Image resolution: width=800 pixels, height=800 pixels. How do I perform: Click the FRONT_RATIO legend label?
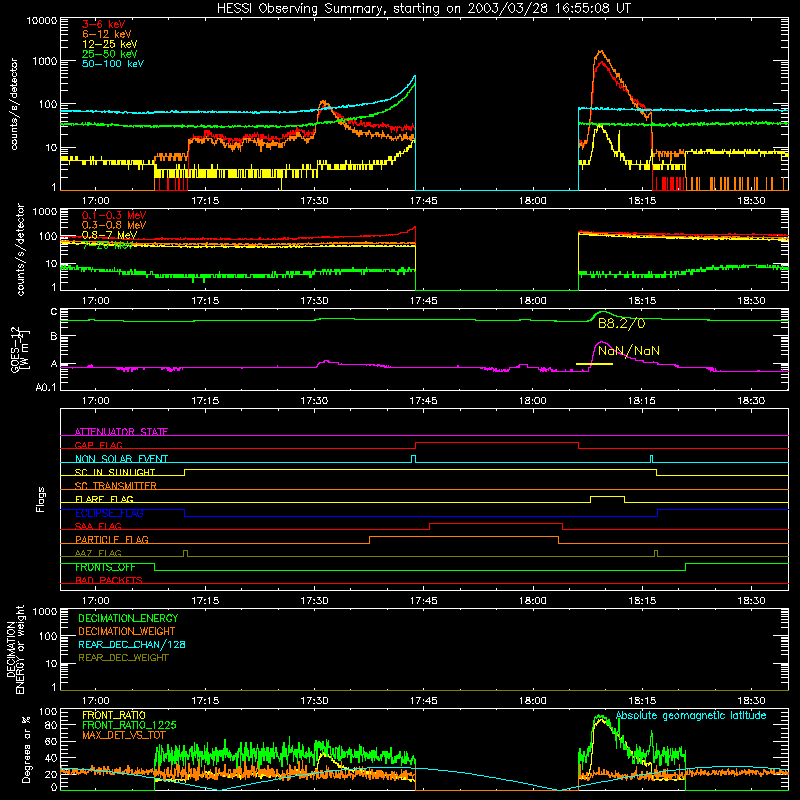pyautogui.click(x=114, y=715)
